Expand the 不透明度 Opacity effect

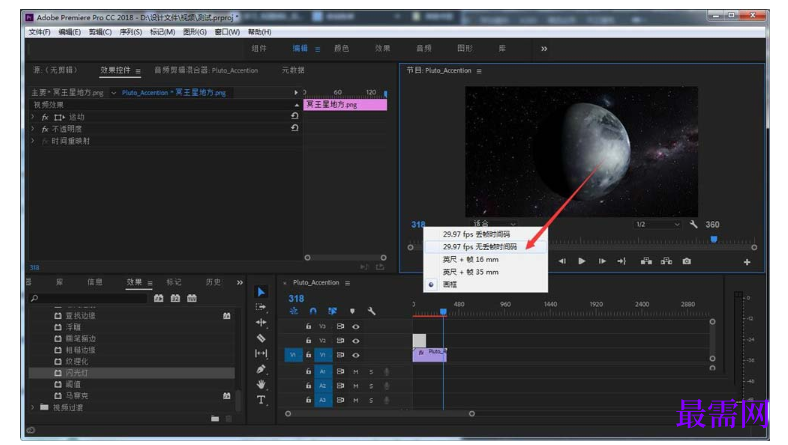(33, 129)
